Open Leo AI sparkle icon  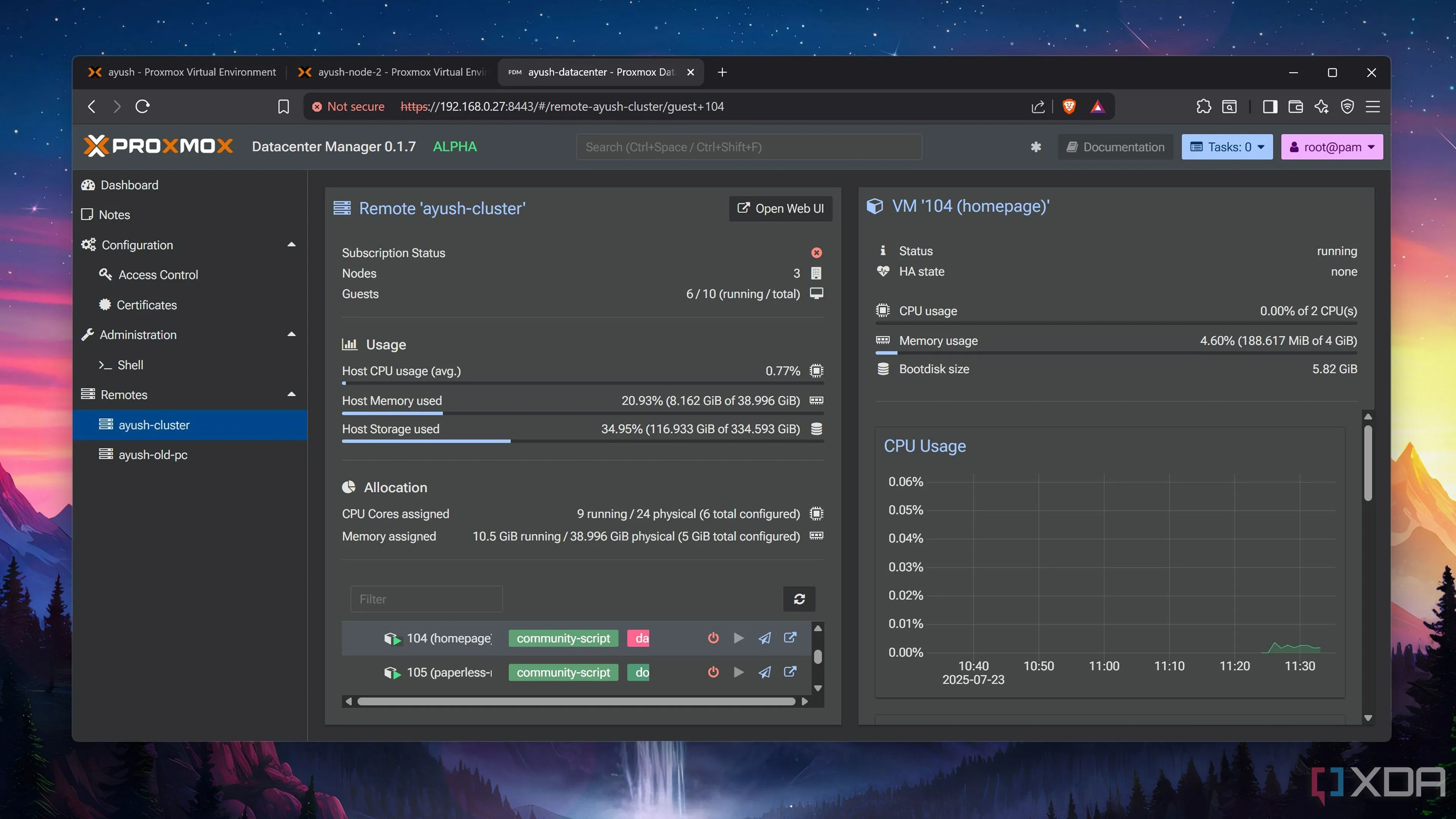pos(1321,107)
